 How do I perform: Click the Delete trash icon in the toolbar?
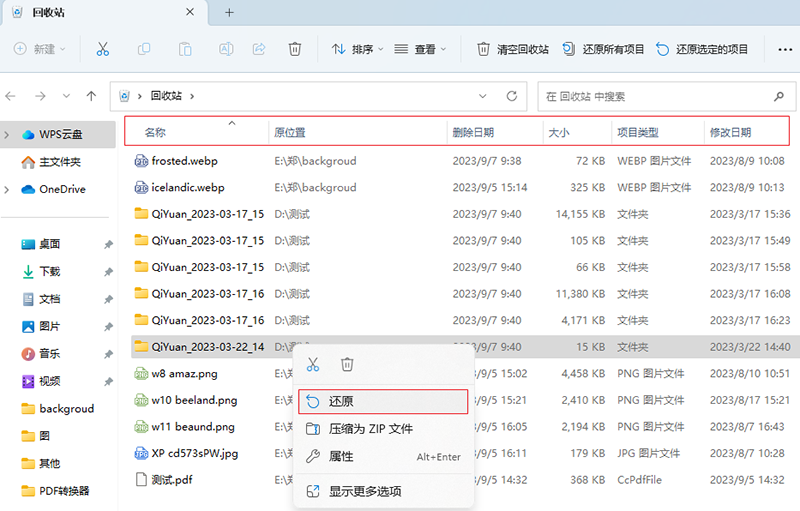(294, 49)
